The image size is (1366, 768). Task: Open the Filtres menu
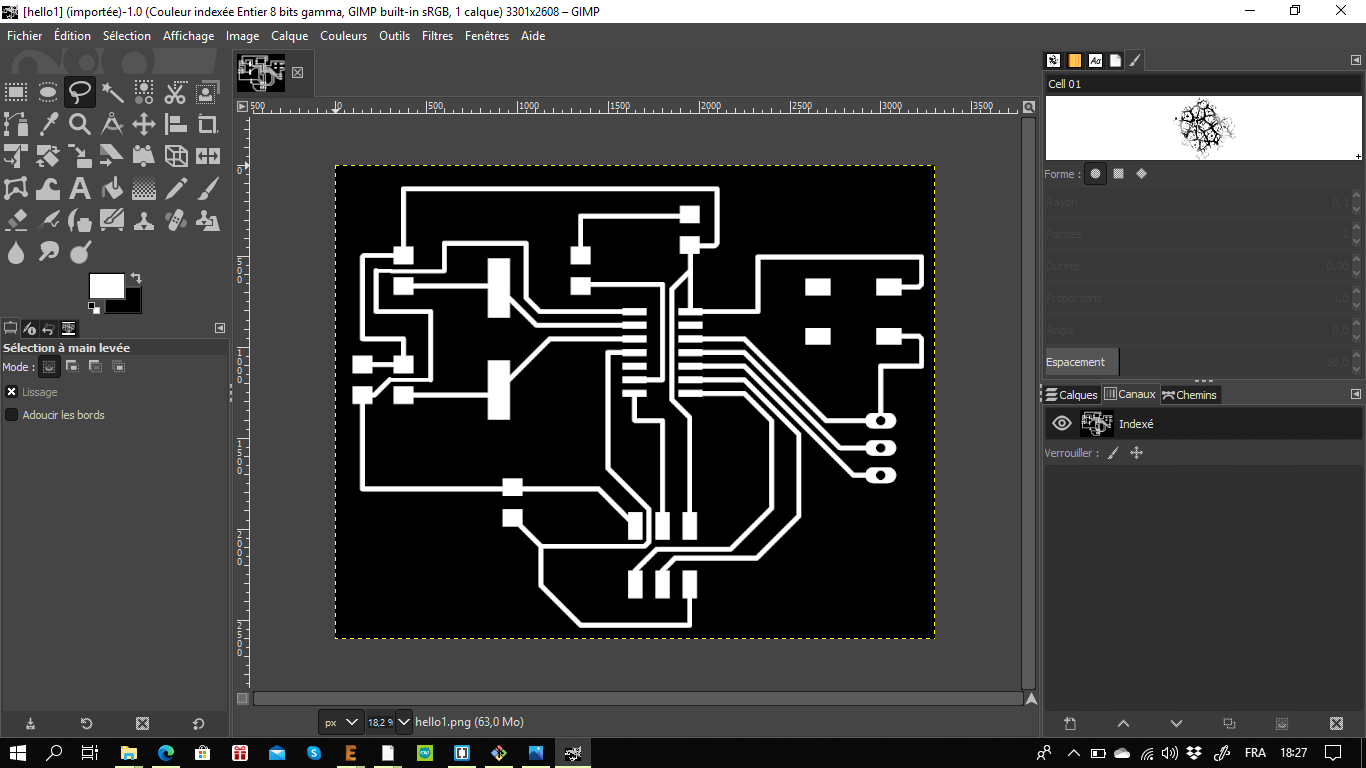[437, 36]
